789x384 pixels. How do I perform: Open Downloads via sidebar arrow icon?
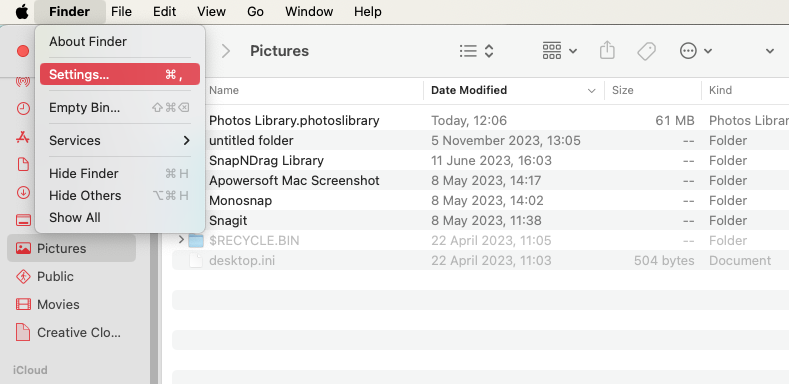click(x=23, y=192)
